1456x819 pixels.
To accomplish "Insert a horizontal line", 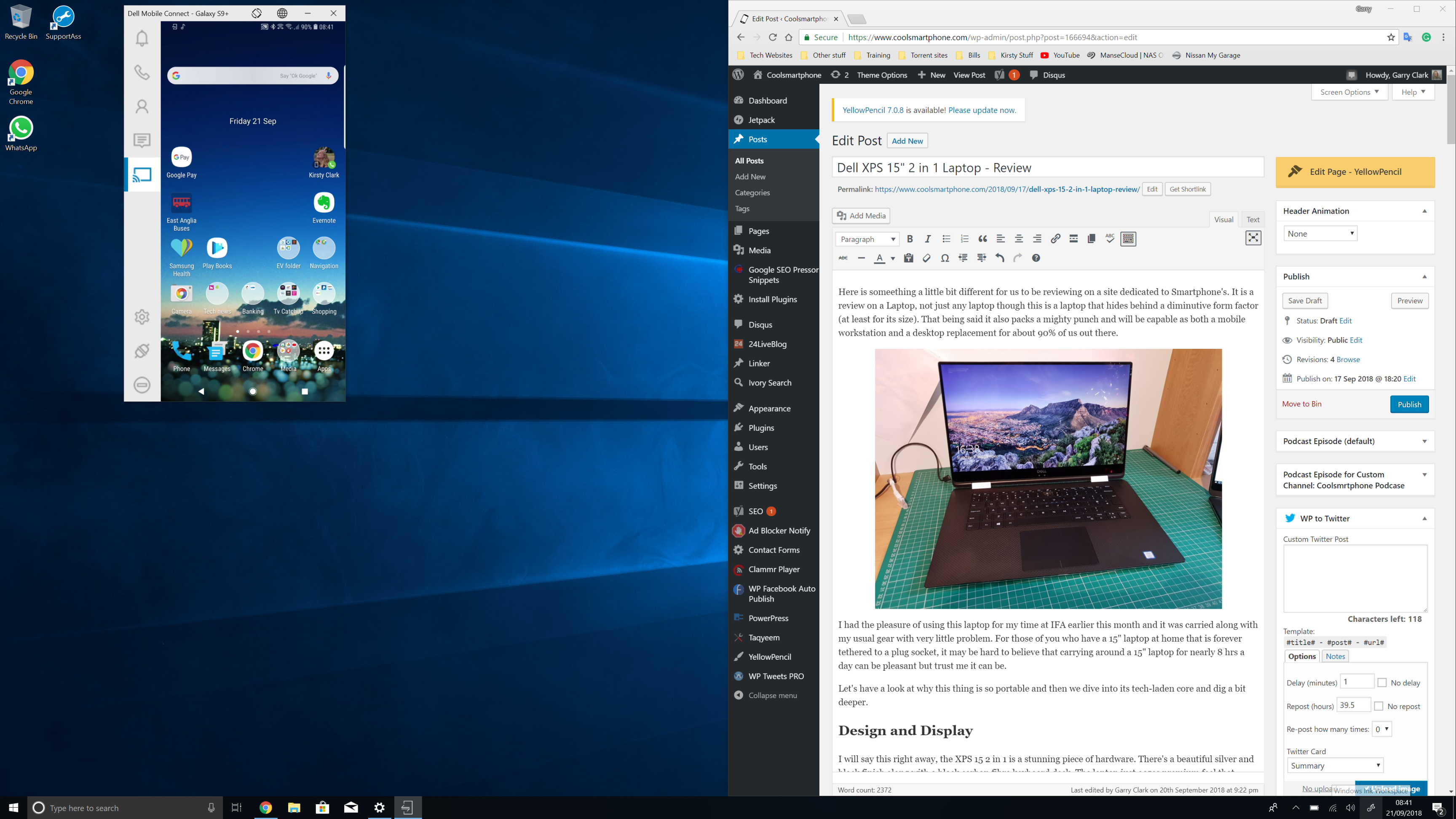I will click(862, 258).
